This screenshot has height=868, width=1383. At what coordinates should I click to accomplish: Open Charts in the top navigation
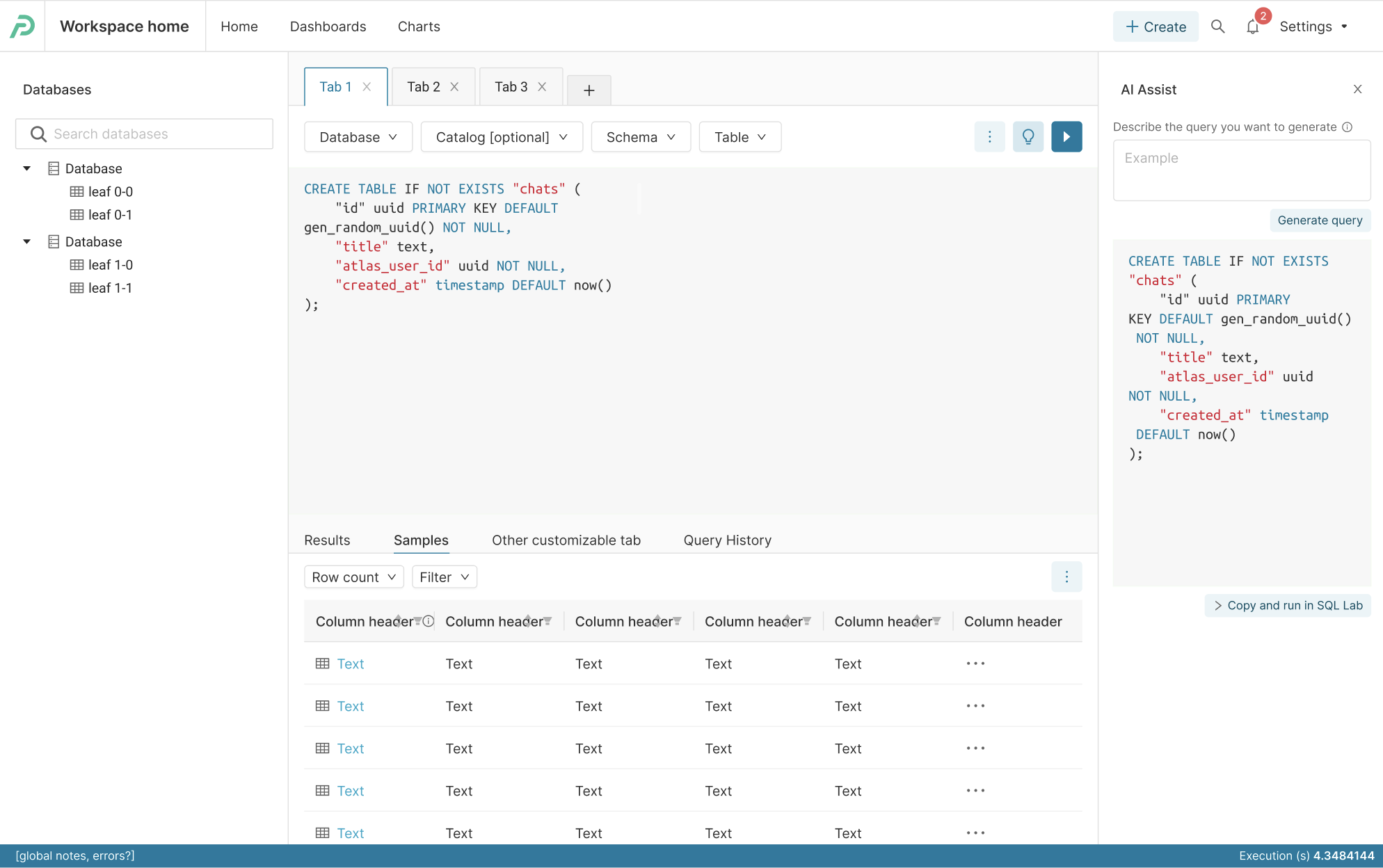click(419, 26)
